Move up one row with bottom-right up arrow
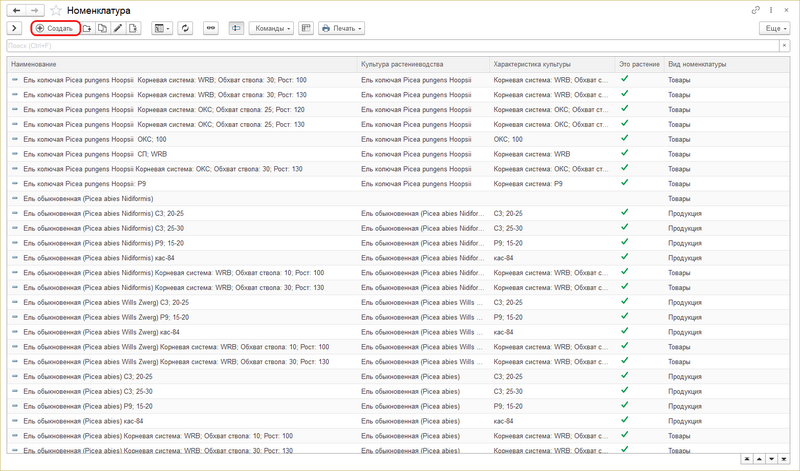This screenshot has height=471, width=800. tap(759, 459)
